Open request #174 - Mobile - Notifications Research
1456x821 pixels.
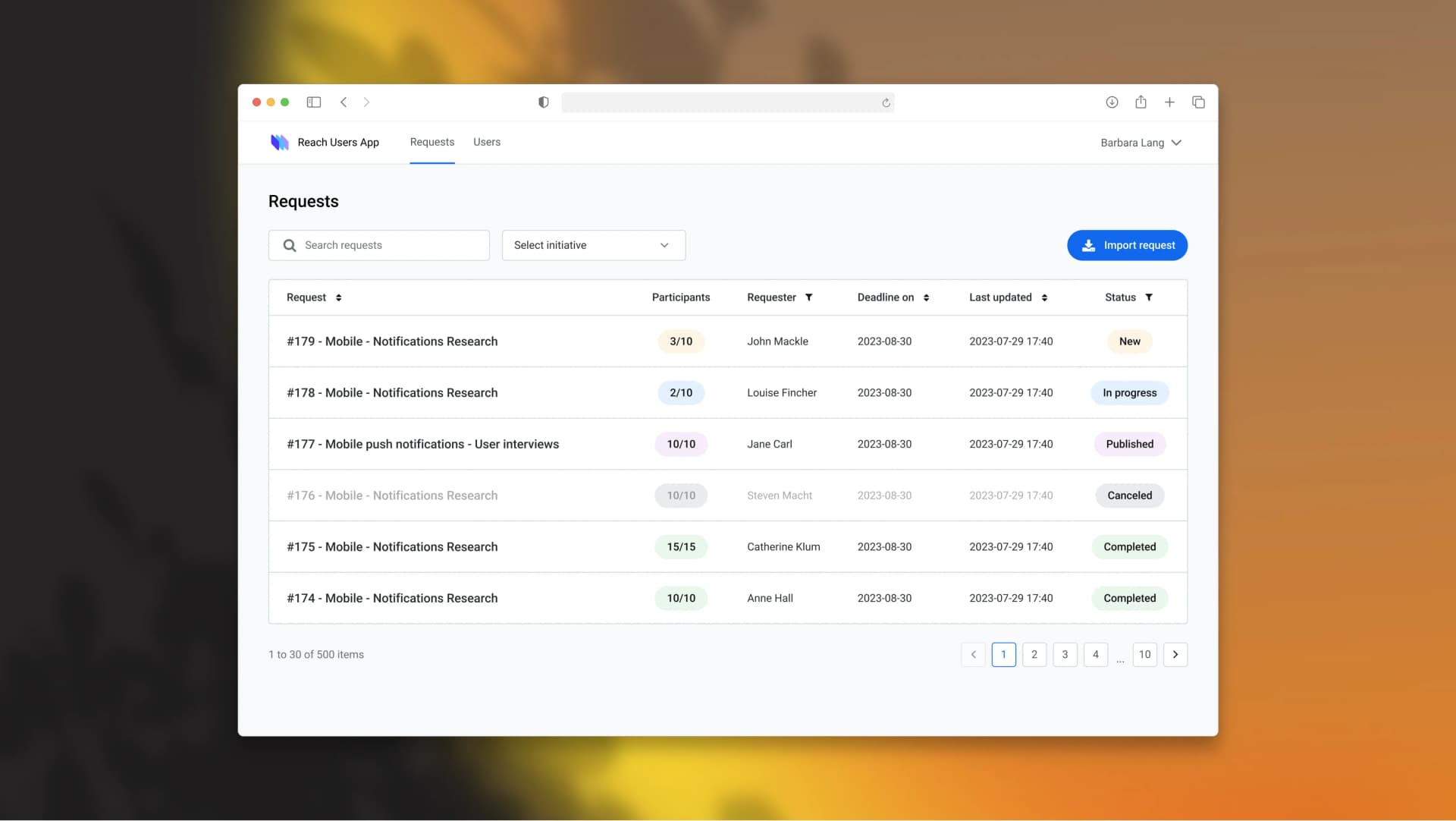coord(392,599)
